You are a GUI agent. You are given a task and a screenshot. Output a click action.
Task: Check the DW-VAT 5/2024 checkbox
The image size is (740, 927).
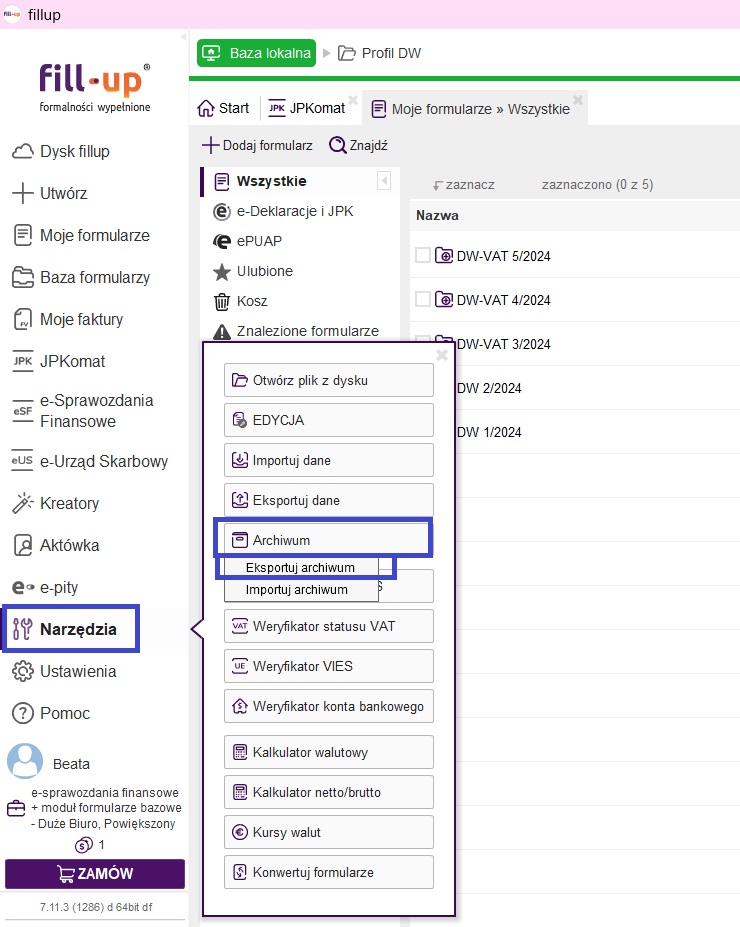click(x=423, y=255)
